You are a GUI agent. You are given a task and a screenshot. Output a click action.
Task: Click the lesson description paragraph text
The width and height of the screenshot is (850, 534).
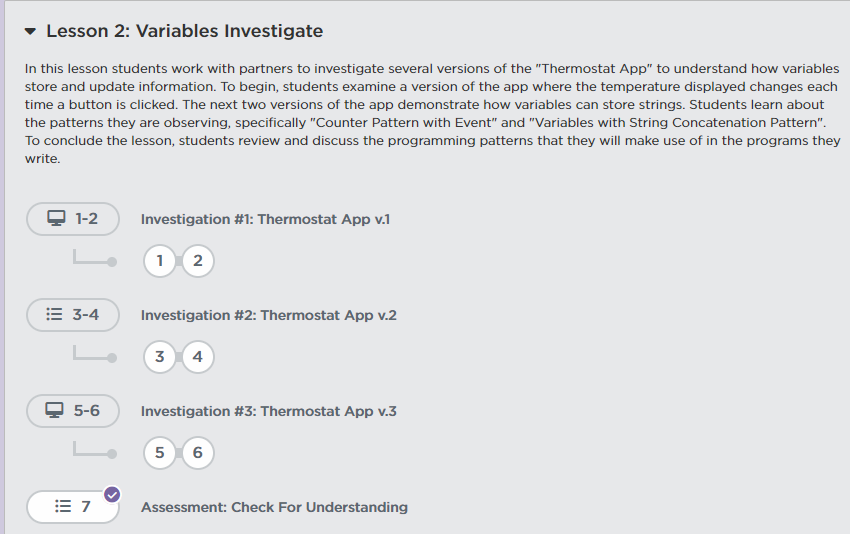(x=432, y=113)
